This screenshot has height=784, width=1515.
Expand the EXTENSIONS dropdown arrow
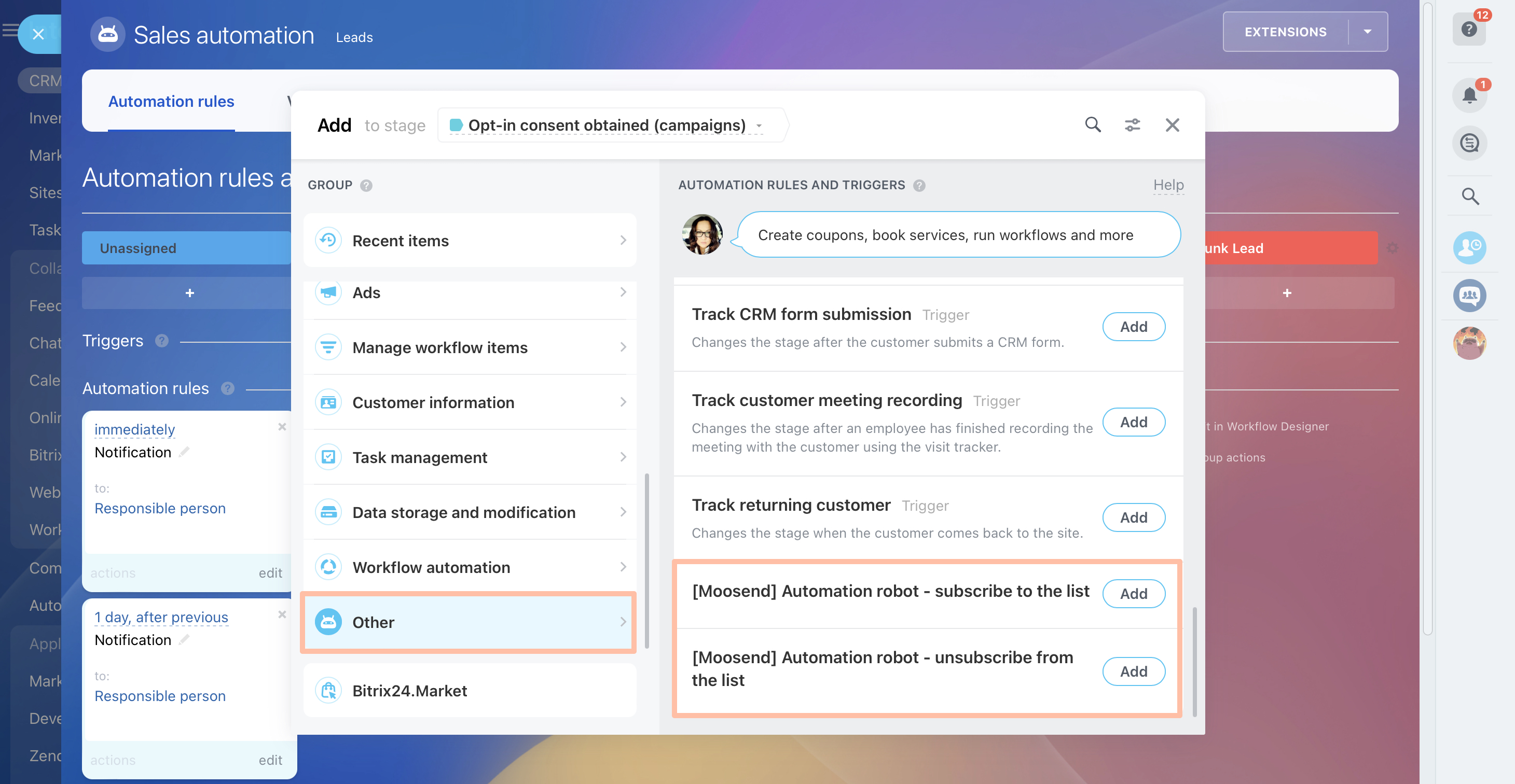pos(1367,32)
